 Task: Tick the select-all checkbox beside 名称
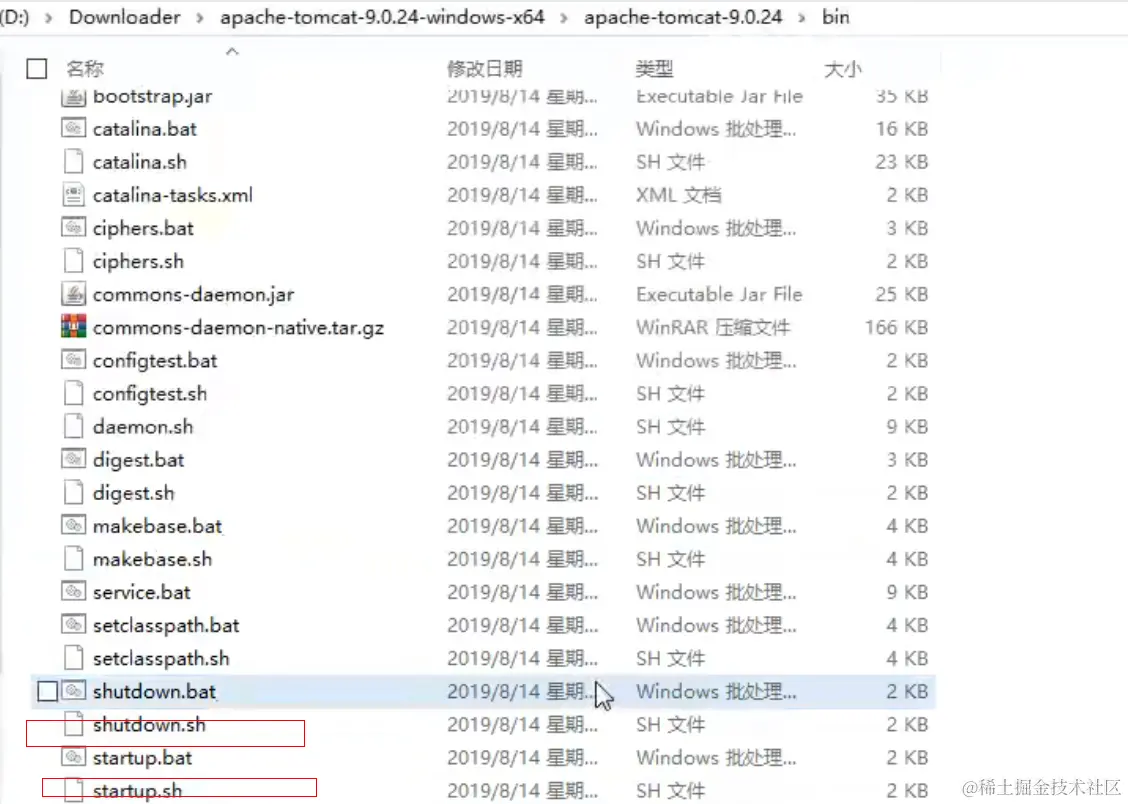point(37,69)
